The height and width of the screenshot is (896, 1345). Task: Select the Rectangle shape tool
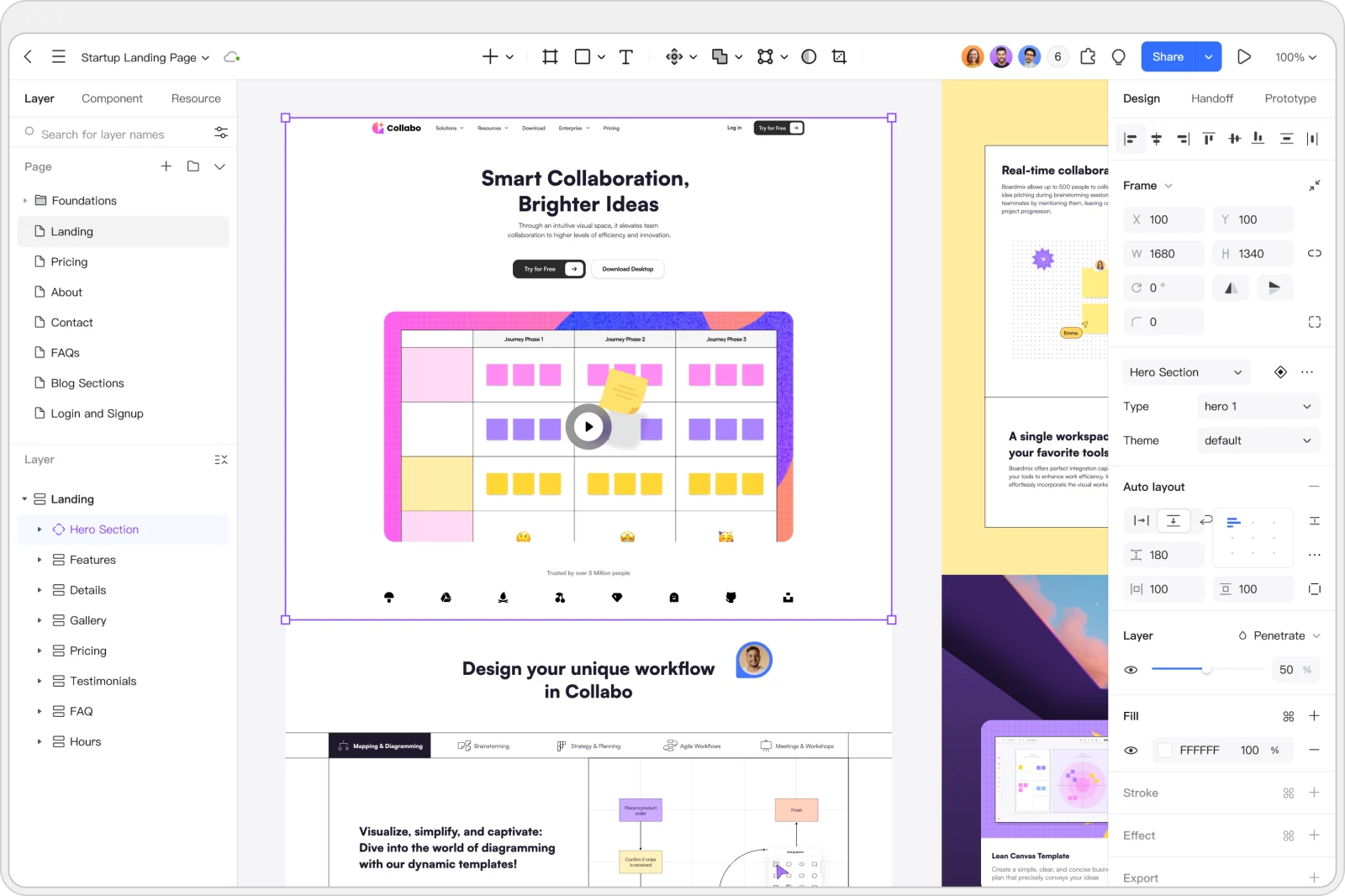(582, 56)
